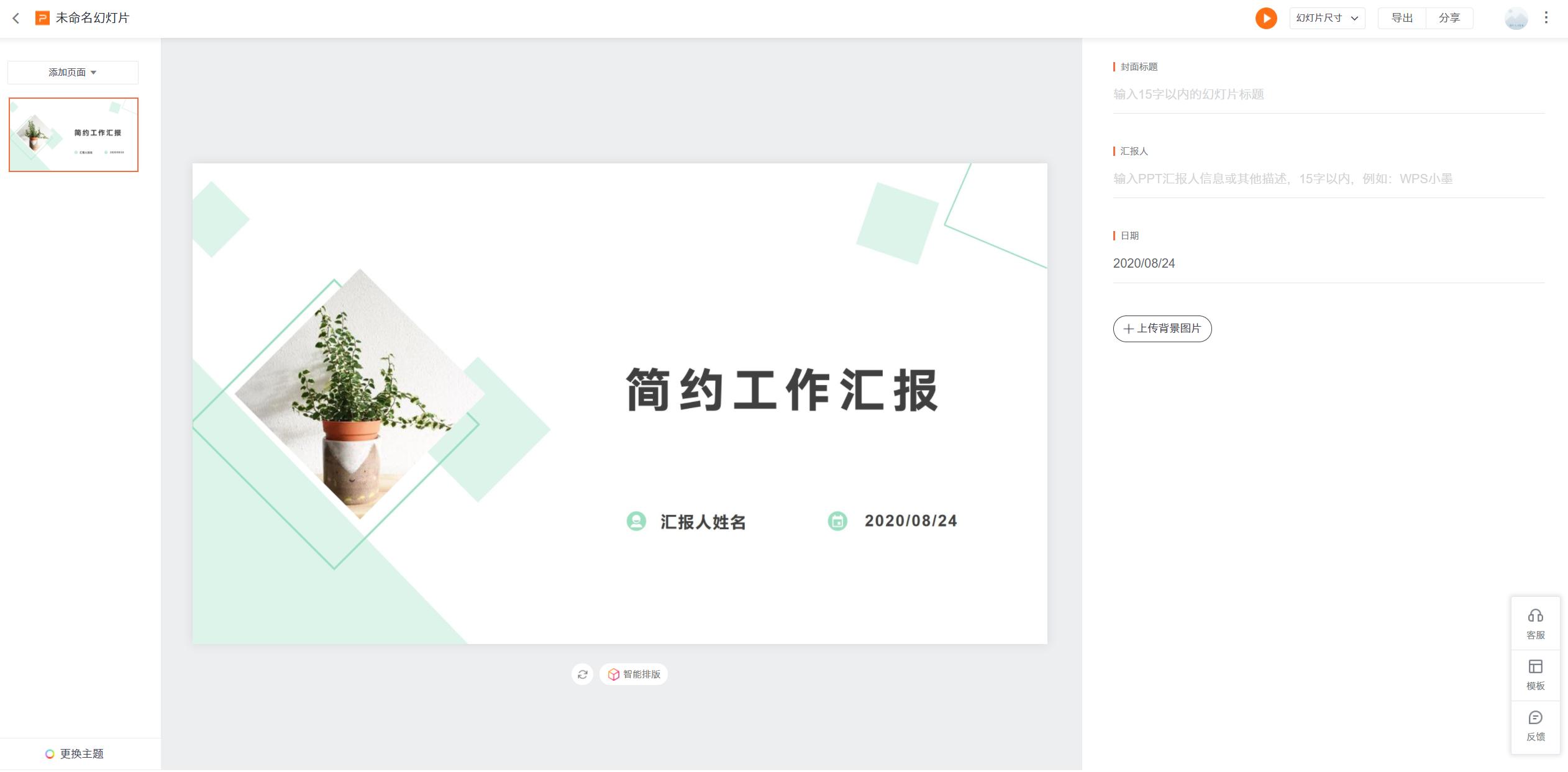Select the refresh/regenerate slide icon
Viewport: 1568px width, 772px height.
point(583,674)
